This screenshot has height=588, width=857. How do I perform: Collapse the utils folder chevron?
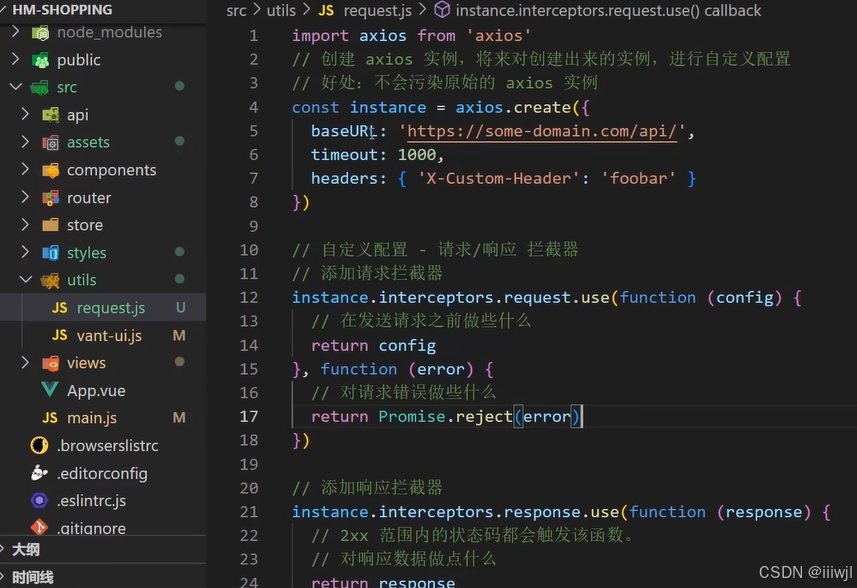tap(26, 279)
